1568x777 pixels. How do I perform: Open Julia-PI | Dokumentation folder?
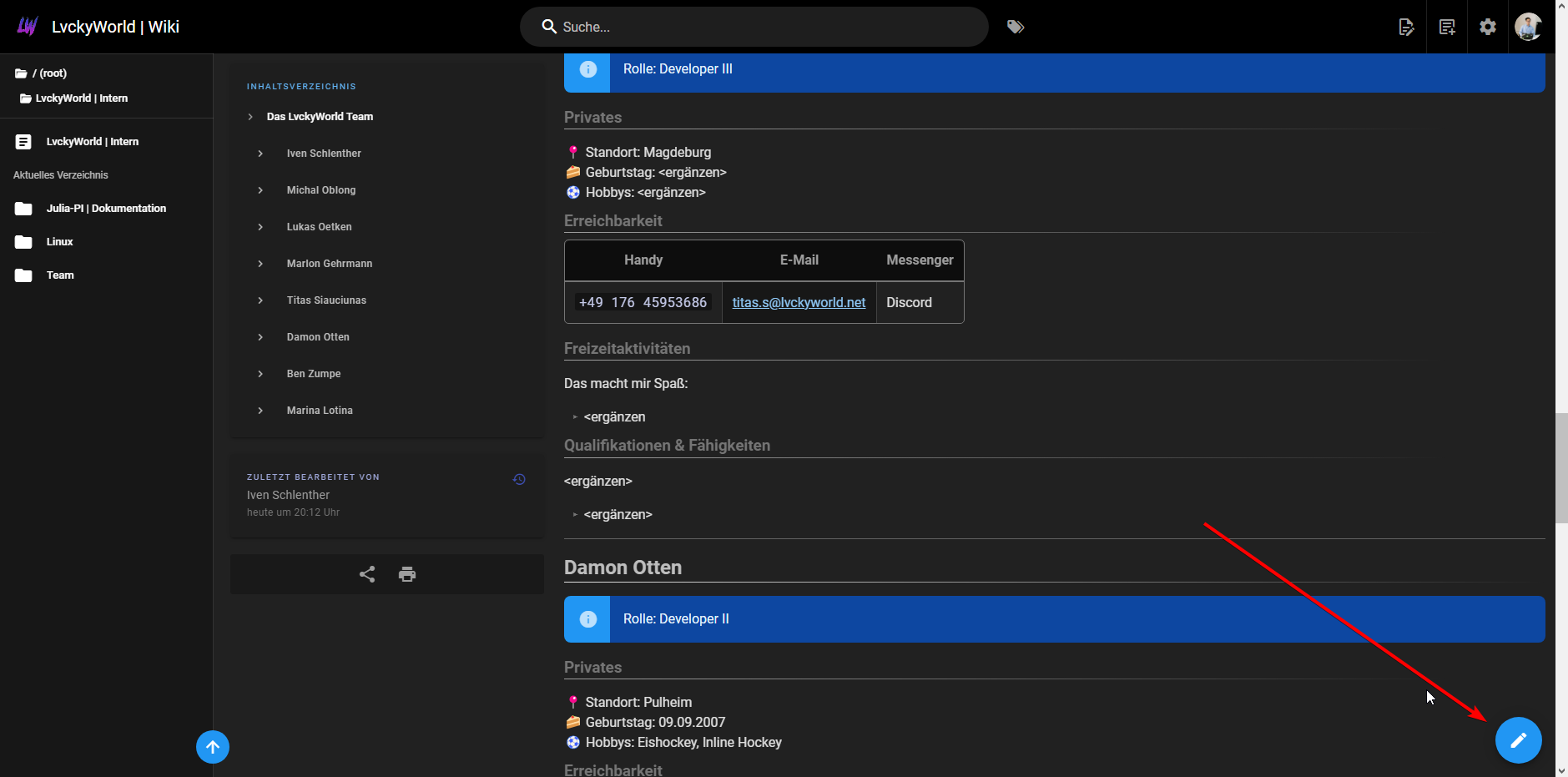106,209
